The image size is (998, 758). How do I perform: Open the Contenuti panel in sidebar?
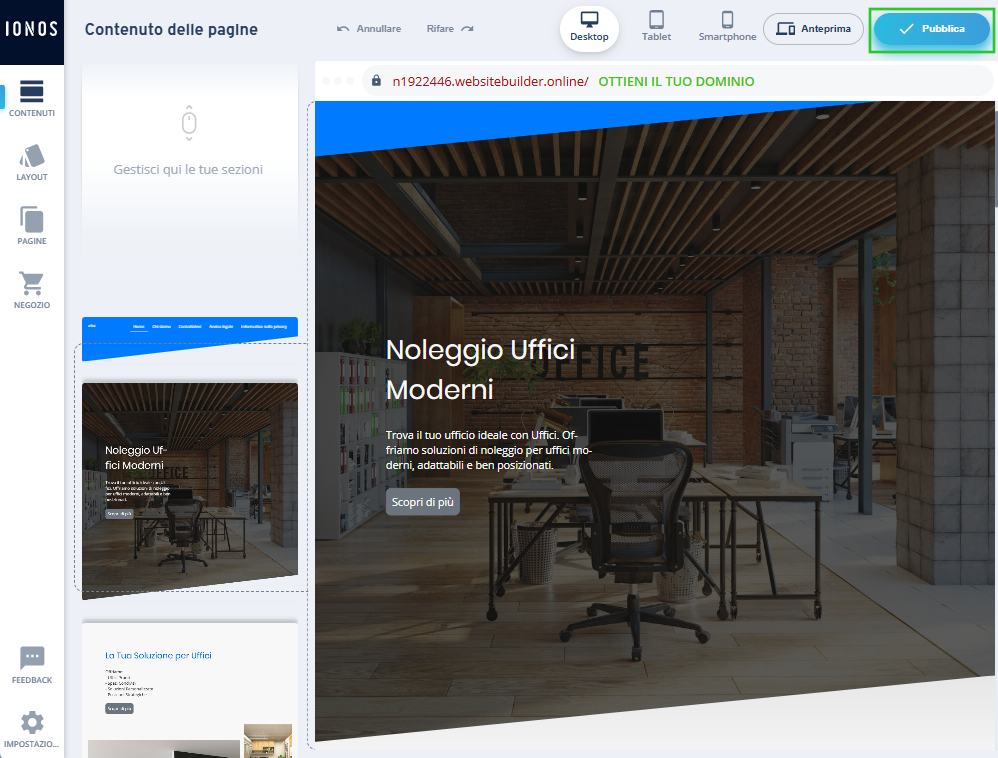tap(32, 98)
